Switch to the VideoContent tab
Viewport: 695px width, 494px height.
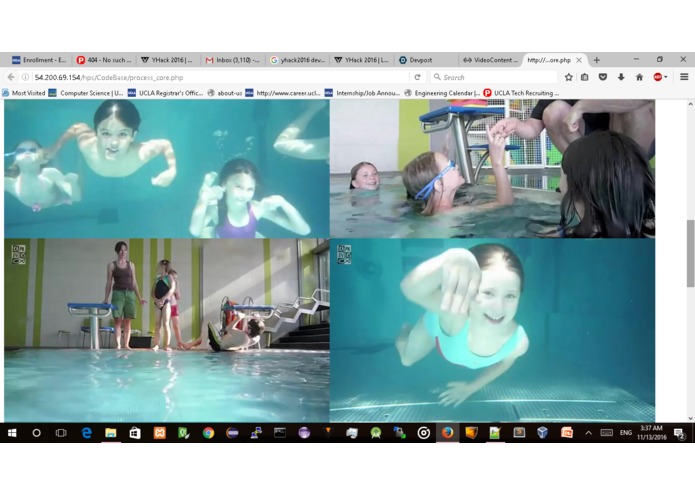pyautogui.click(x=491, y=60)
